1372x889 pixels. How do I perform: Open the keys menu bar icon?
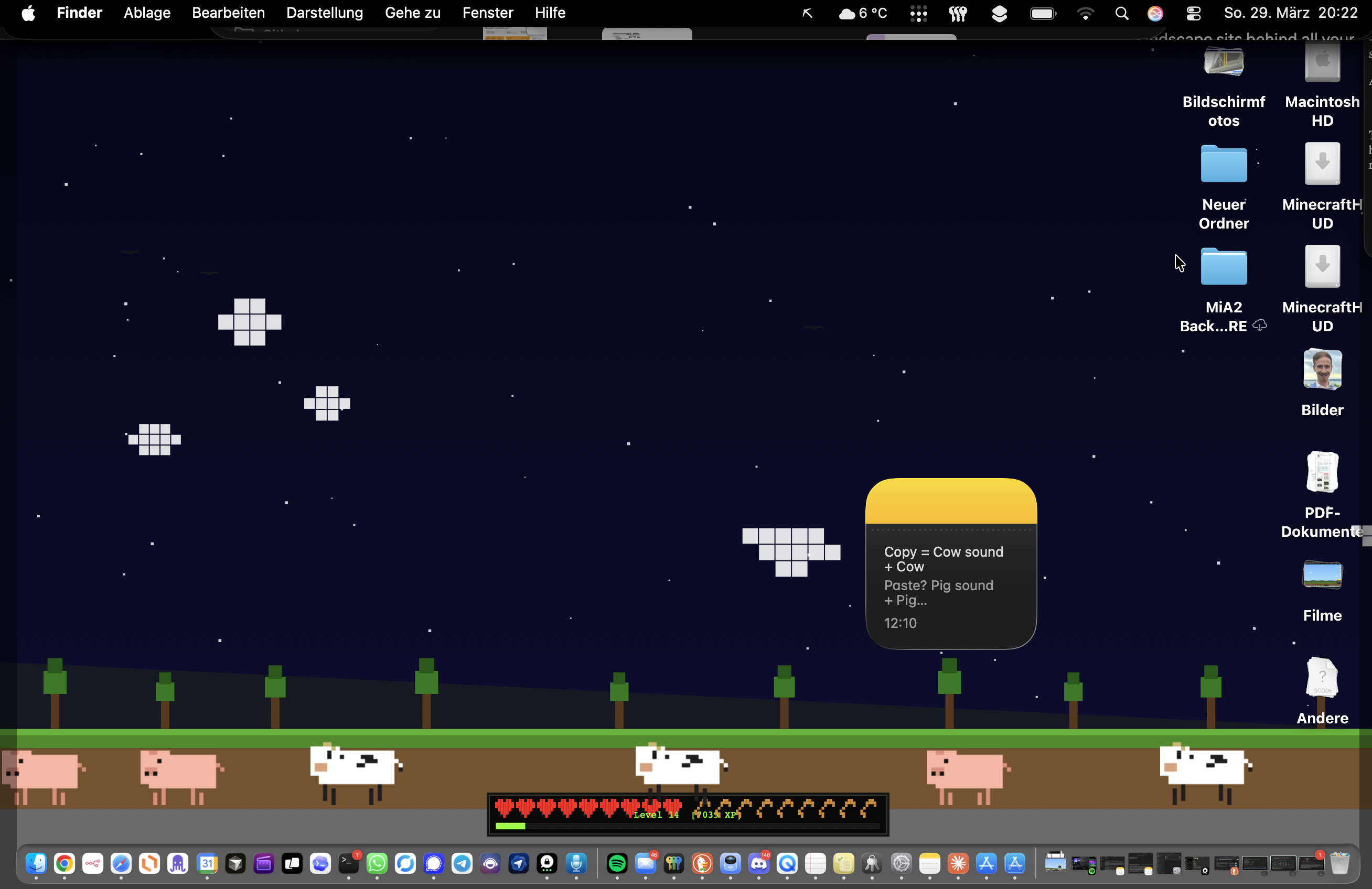[958, 13]
